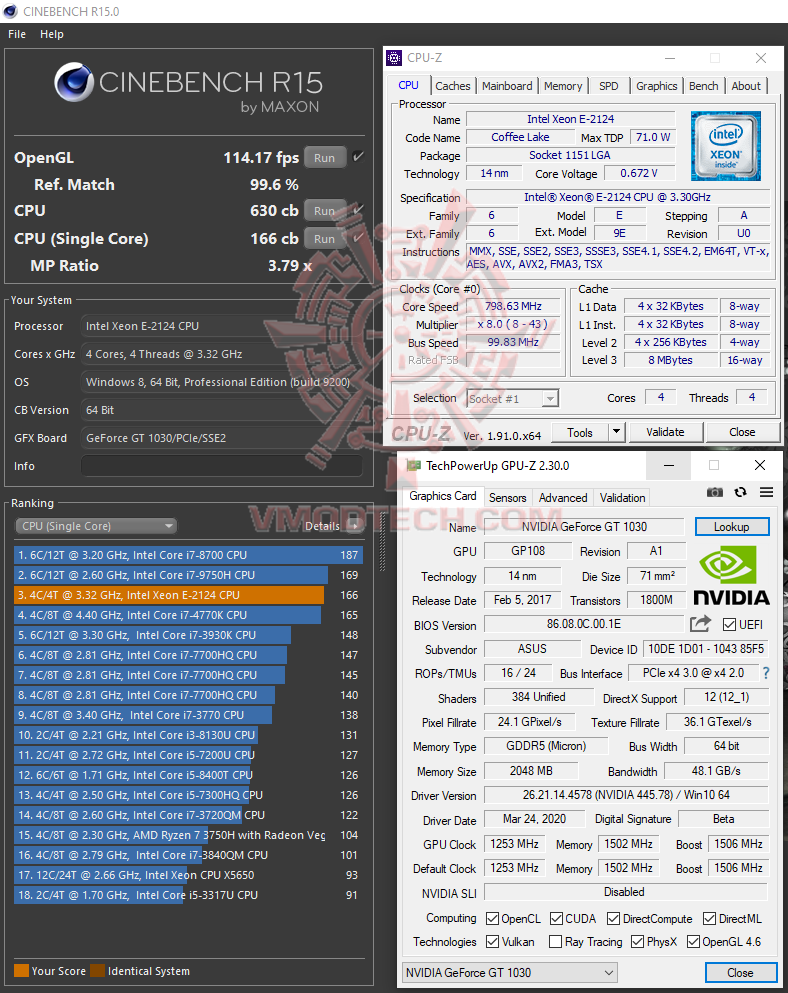Click the Cinebench R15 sphere logo
Image resolution: width=788 pixels, height=993 pixels.
tap(74, 82)
